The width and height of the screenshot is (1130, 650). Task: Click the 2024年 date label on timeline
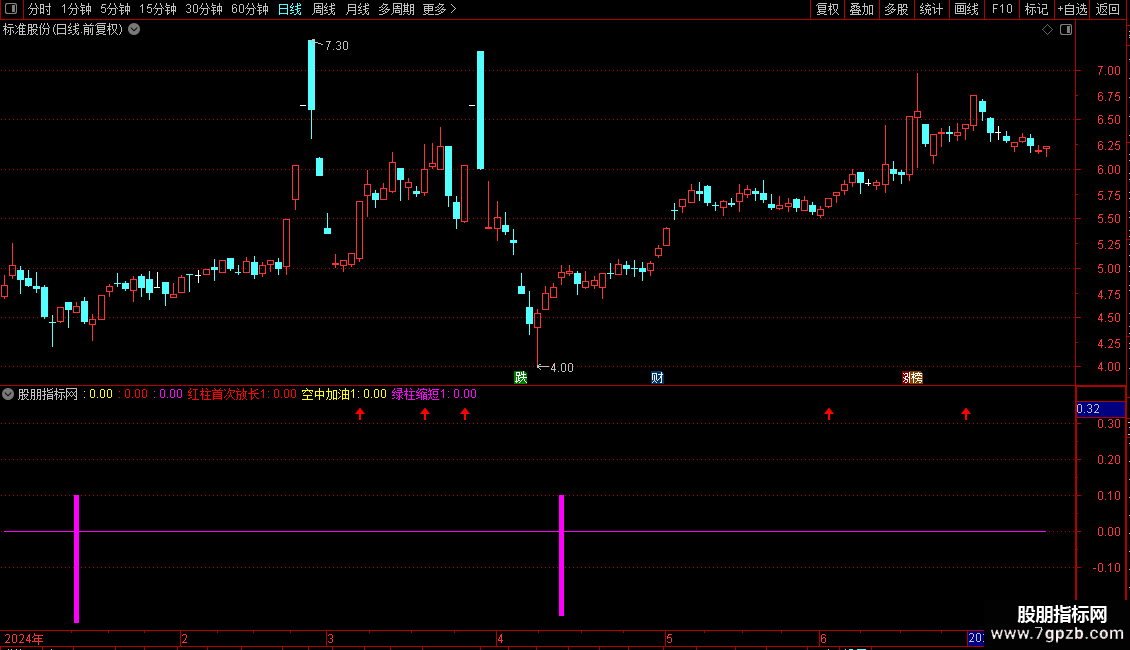(x=24, y=638)
